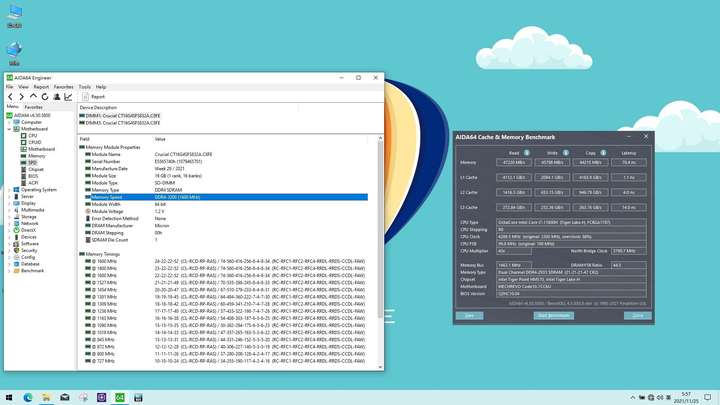Click the Report toolbar button

tap(93, 97)
